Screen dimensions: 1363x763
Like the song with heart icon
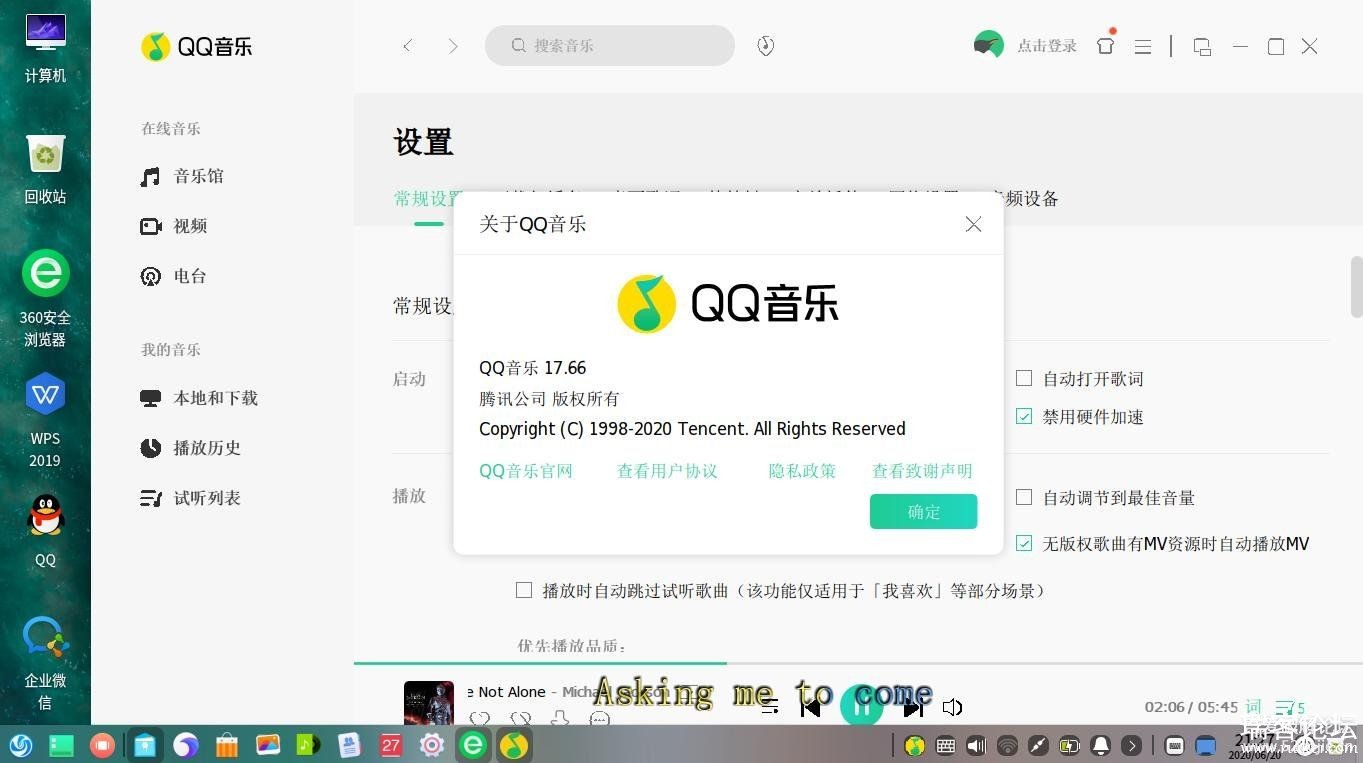480,718
